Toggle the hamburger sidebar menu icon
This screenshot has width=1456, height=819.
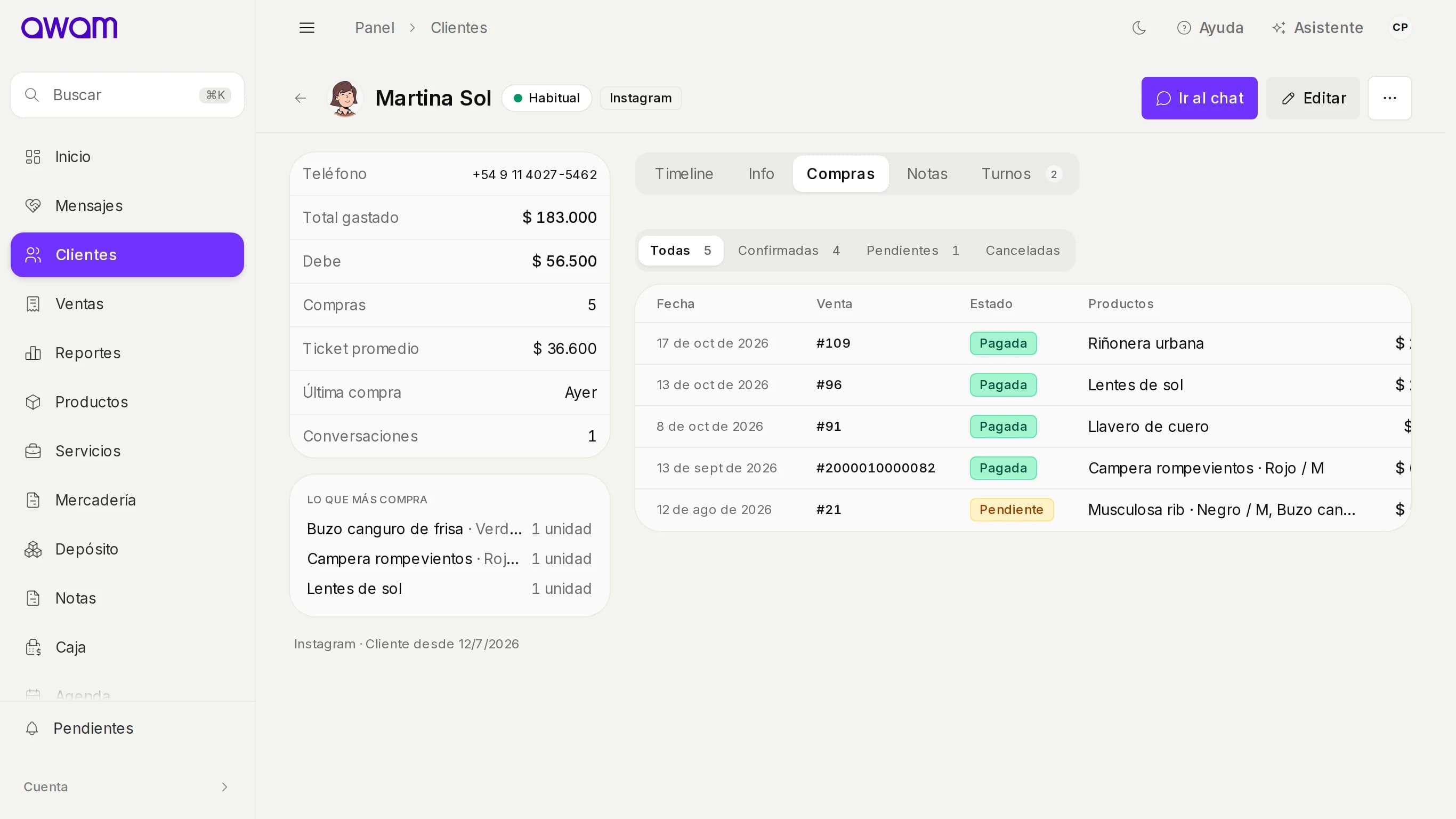click(307, 28)
